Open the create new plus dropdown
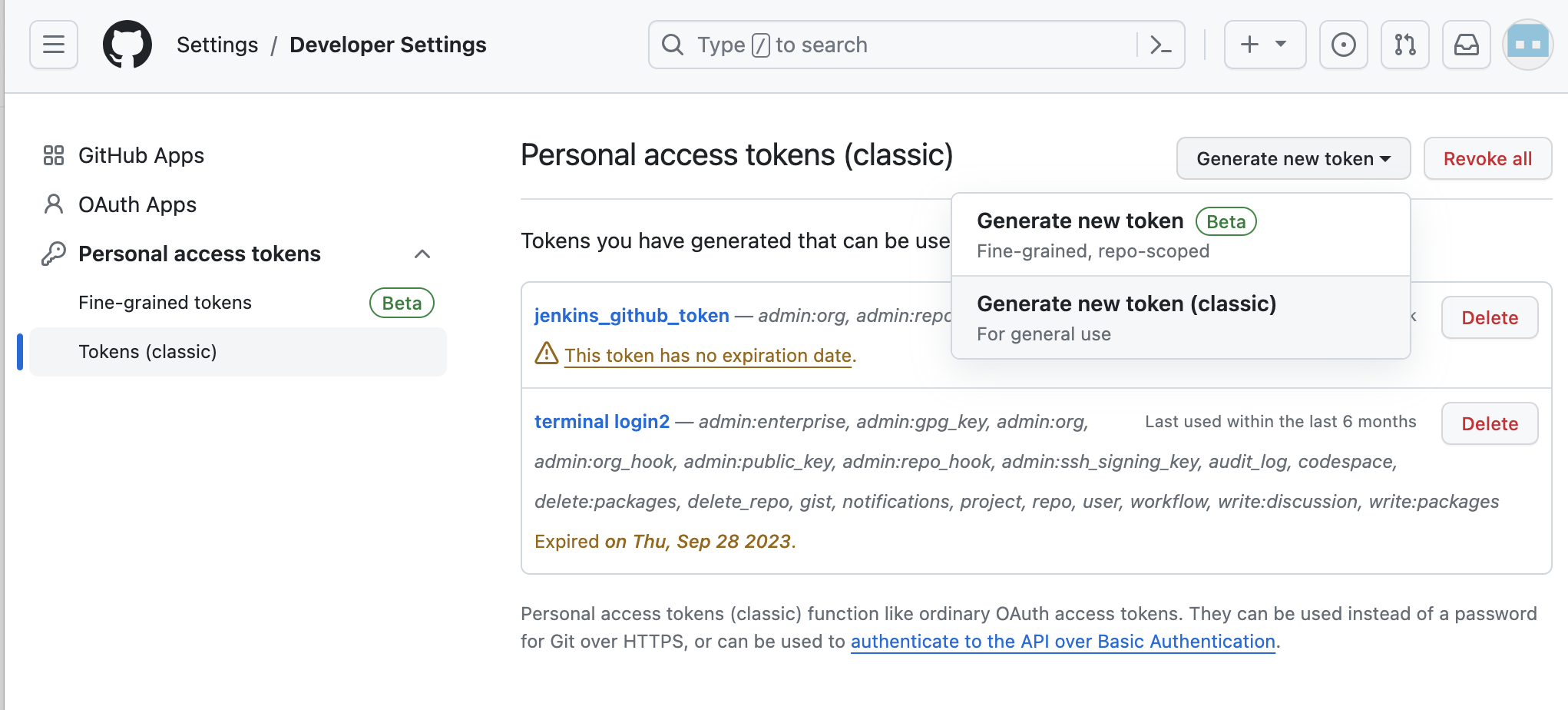 1264,45
